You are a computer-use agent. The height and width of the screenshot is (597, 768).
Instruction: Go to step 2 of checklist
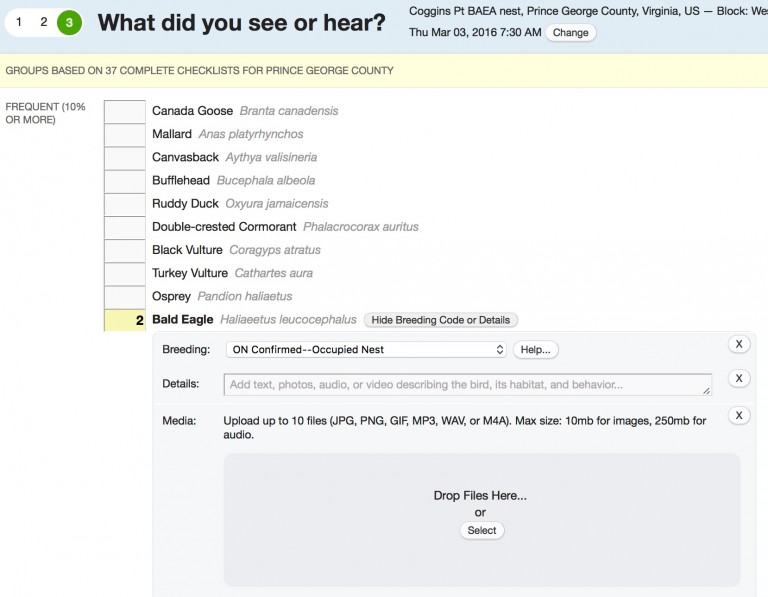43,22
